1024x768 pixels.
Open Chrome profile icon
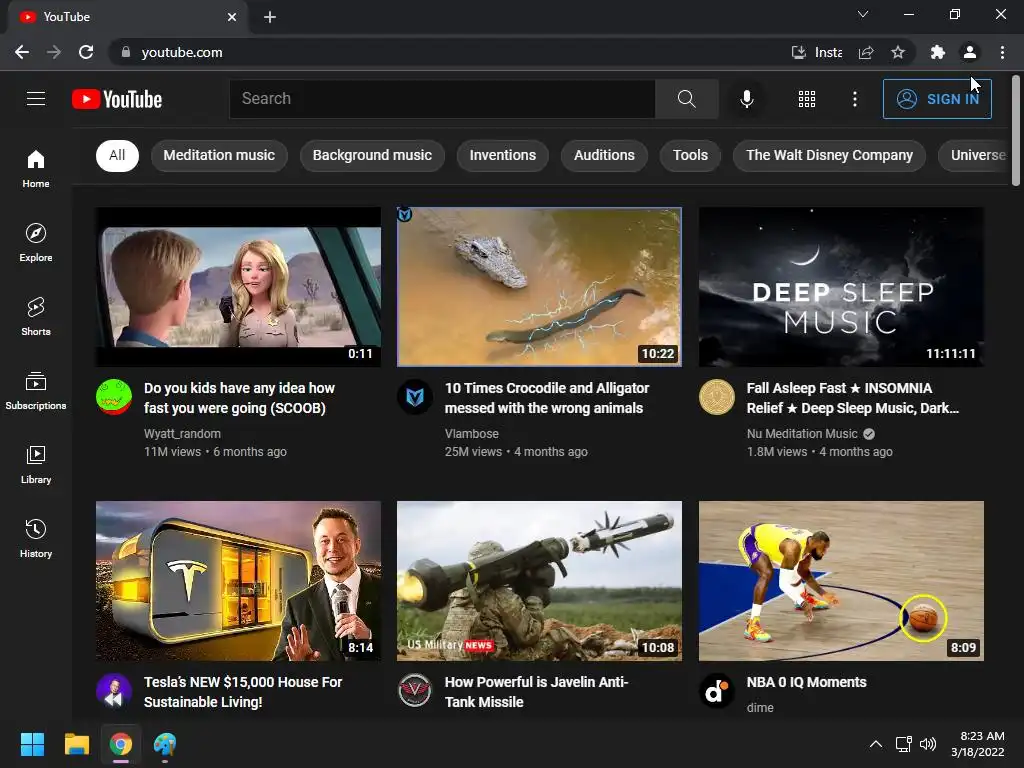tap(970, 52)
